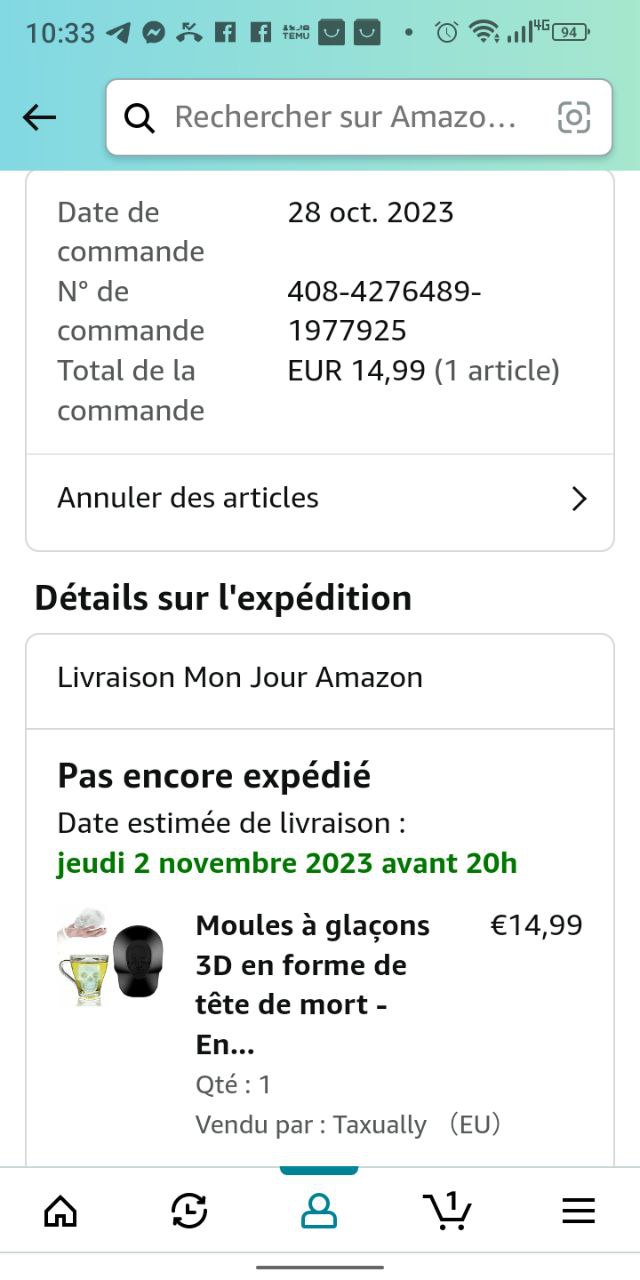Open camera lens scan icon
The image size is (640, 1280).
coord(574,118)
